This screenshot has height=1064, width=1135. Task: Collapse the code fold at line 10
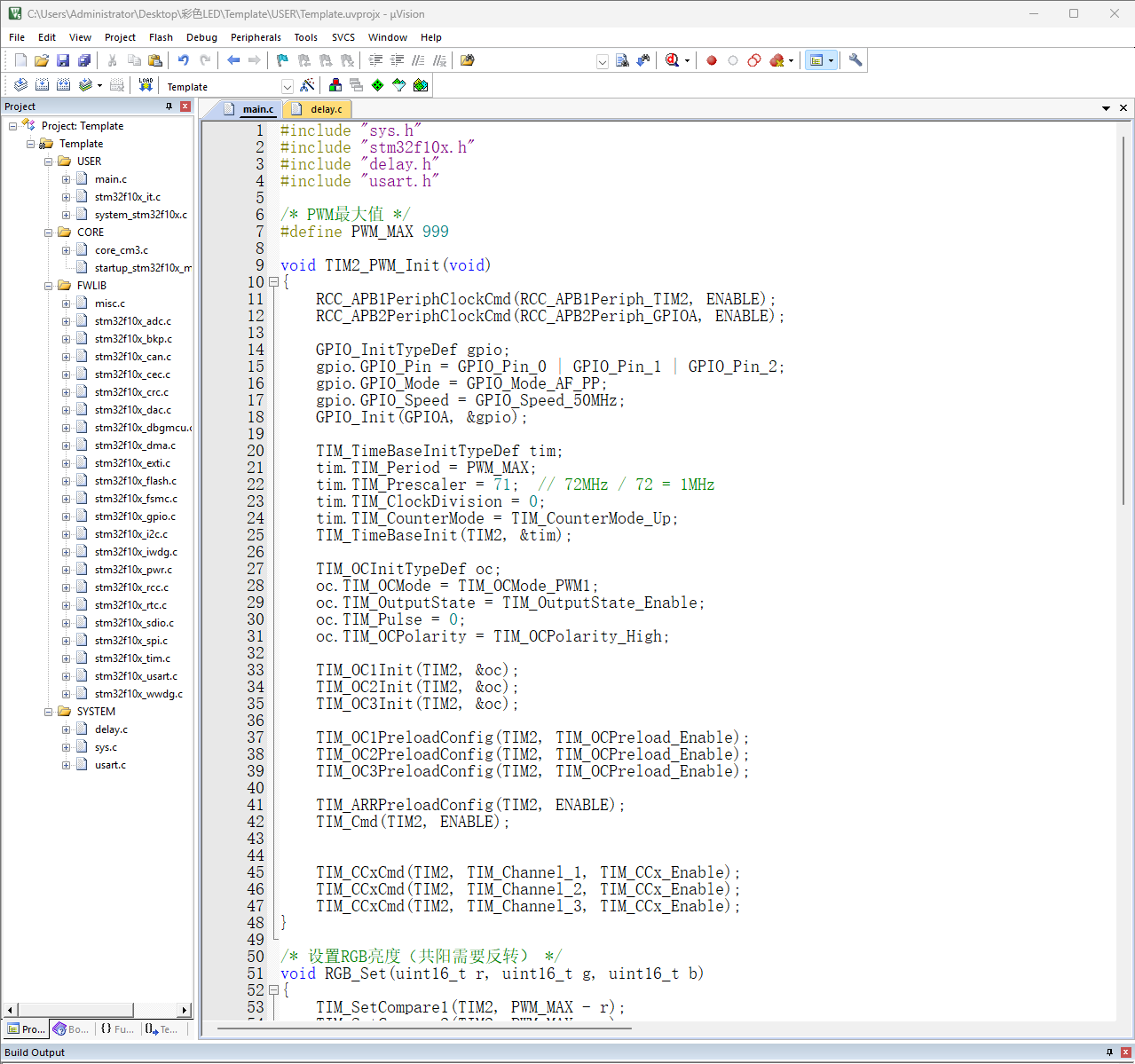pos(273,282)
